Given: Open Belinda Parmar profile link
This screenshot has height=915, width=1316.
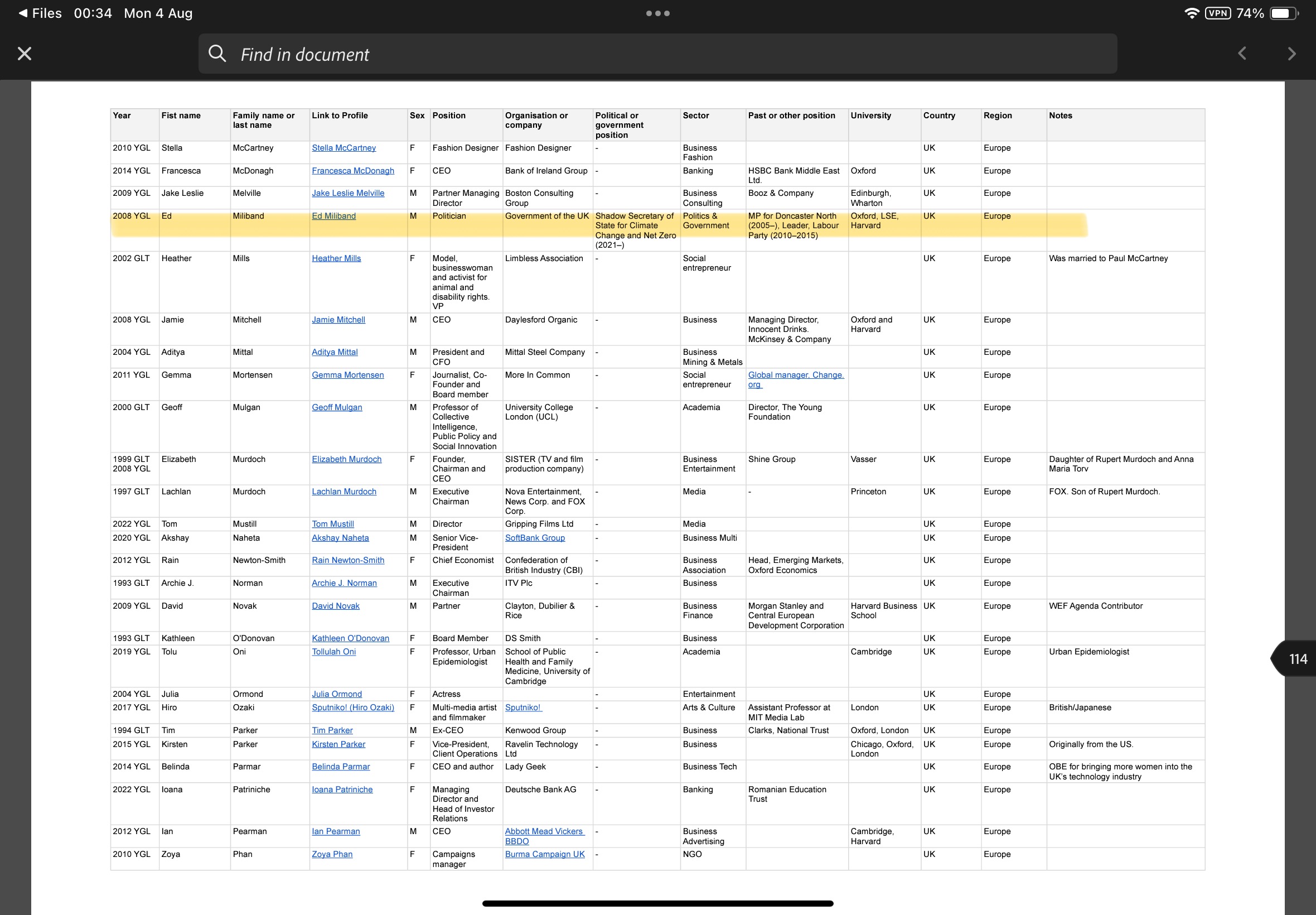Looking at the screenshot, I should 341,767.
